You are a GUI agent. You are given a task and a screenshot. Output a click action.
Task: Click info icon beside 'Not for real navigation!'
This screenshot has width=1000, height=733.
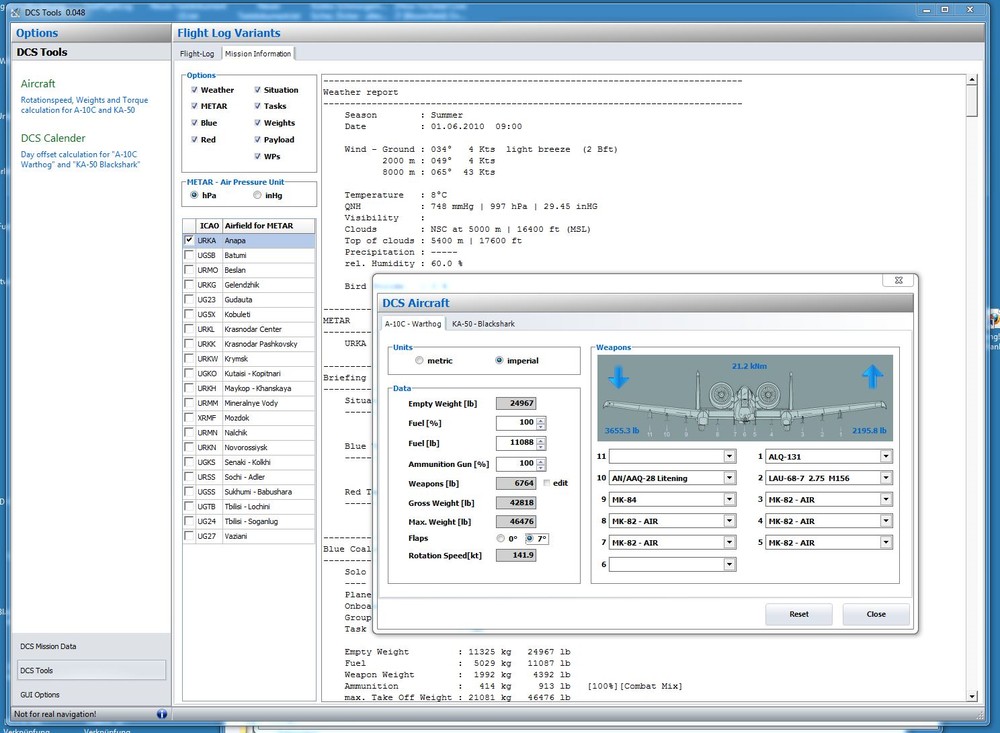(161, 713)
